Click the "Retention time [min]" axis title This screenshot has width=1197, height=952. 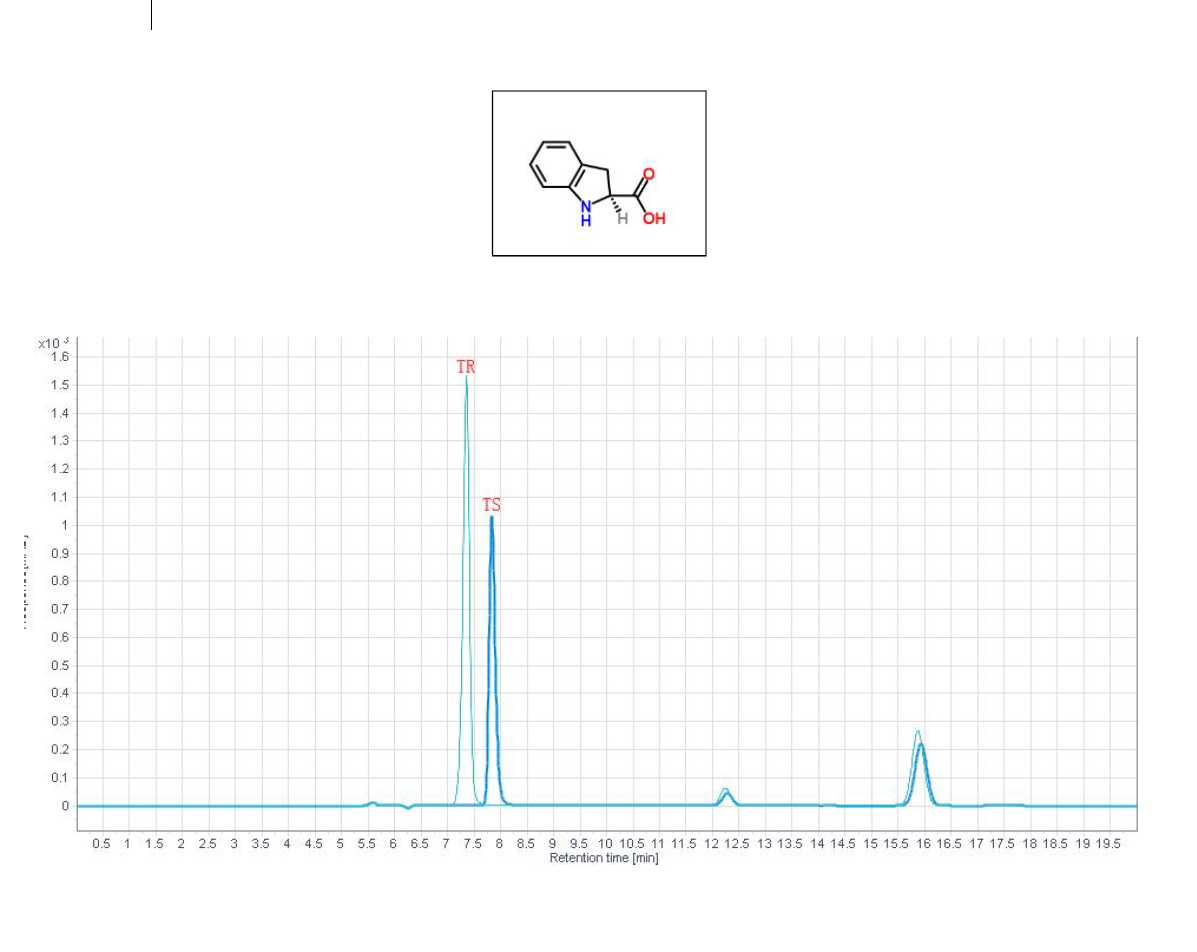click(x=604, y=858)
